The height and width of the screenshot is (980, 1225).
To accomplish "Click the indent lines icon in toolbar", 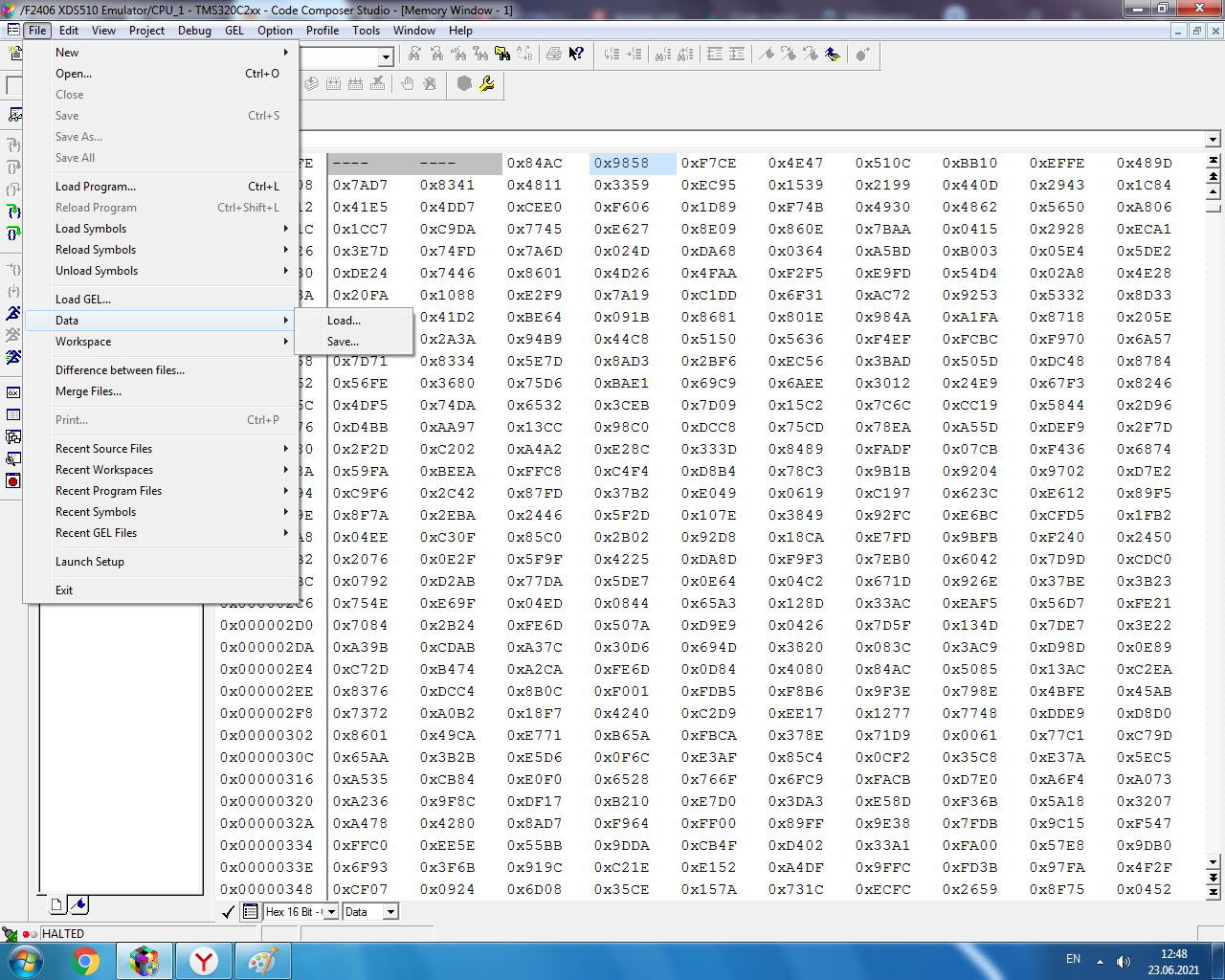I will 737,55.
